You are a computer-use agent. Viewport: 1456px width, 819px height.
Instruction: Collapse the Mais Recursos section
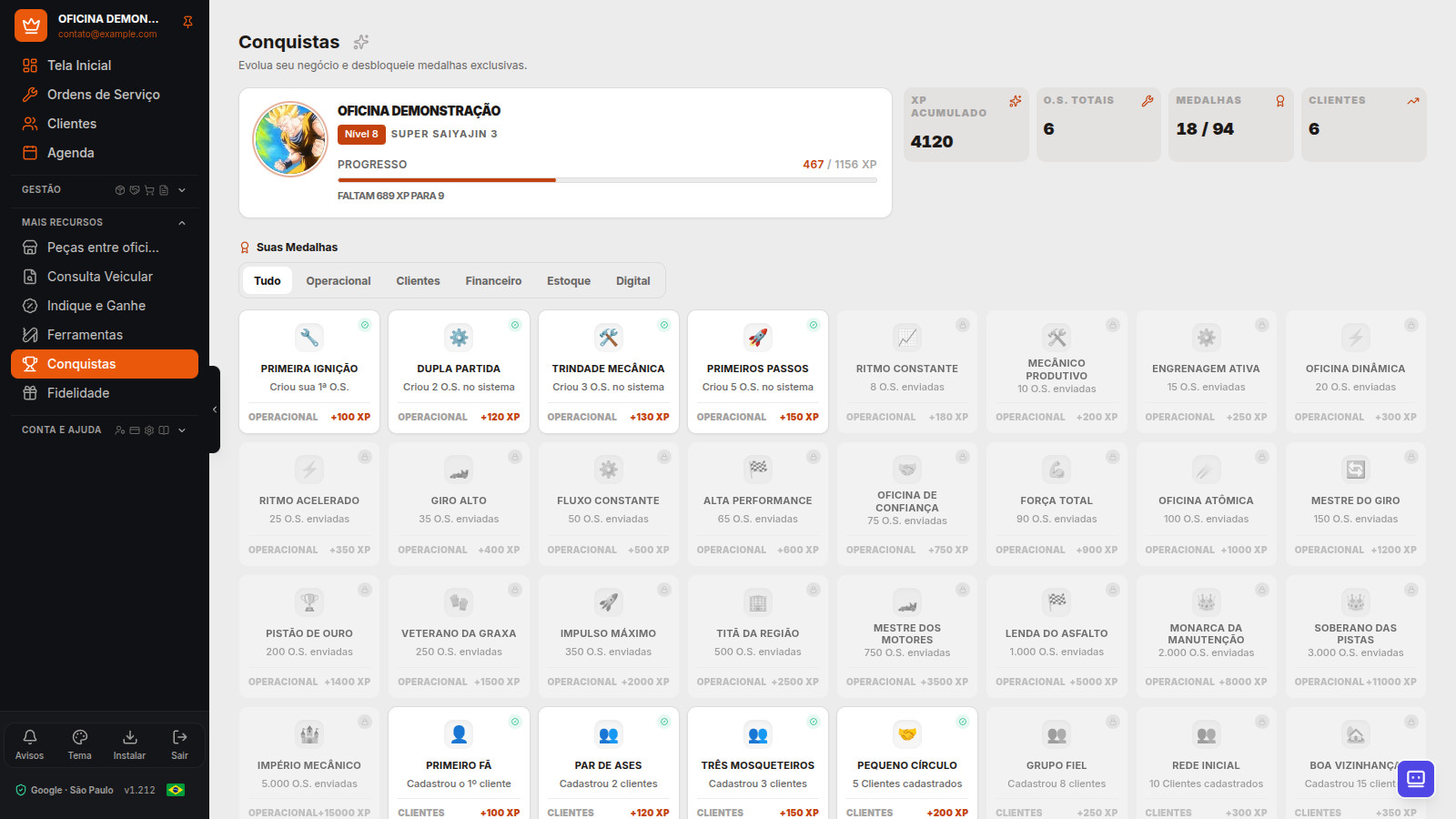(182, 223)
